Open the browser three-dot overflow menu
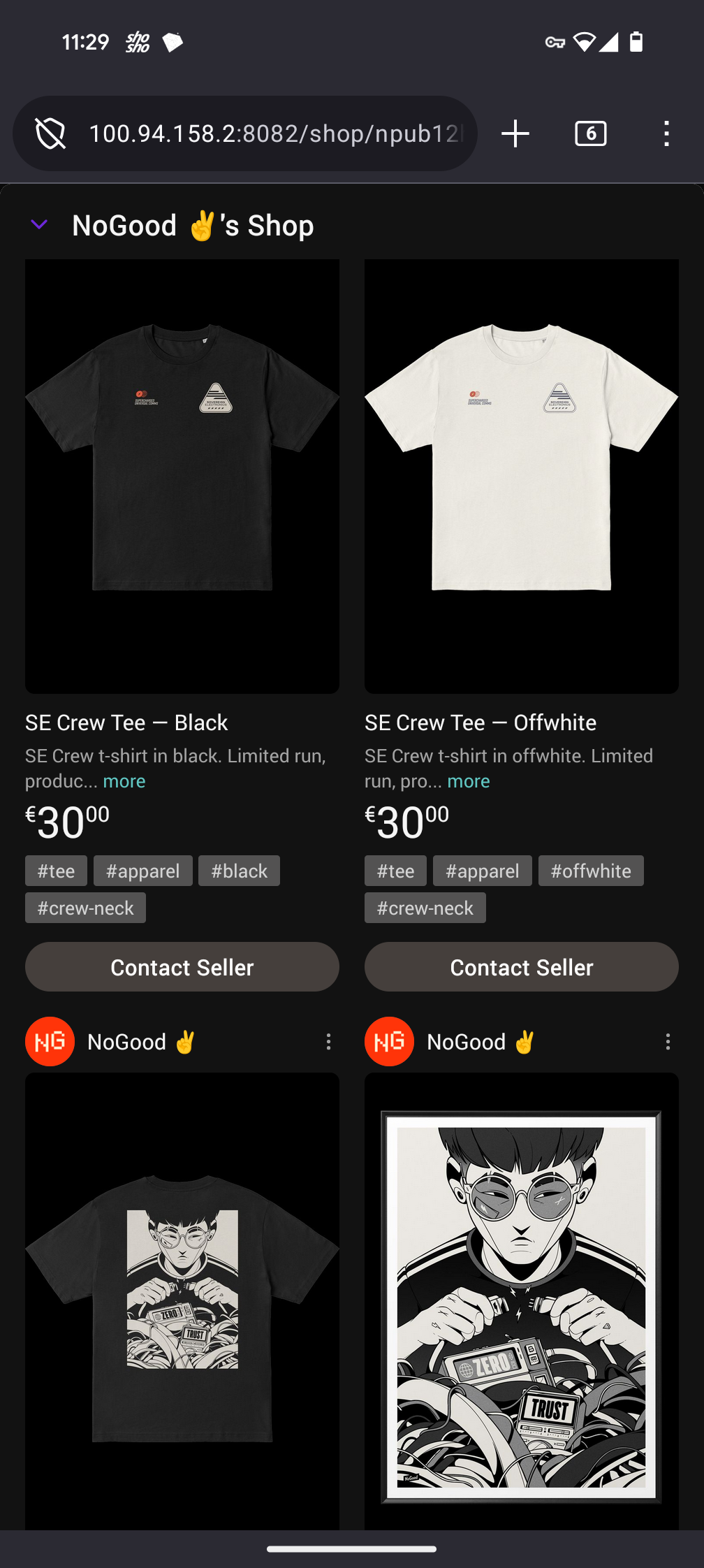 tap(667, 133)
